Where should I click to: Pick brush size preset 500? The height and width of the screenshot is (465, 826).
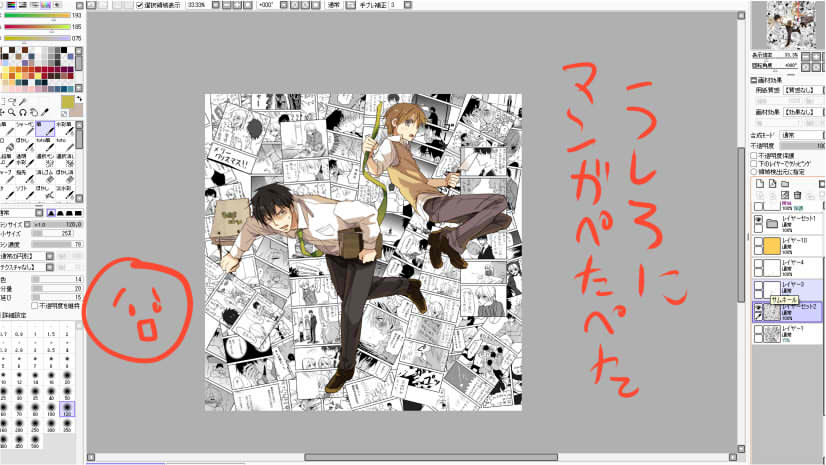(35, 441)
